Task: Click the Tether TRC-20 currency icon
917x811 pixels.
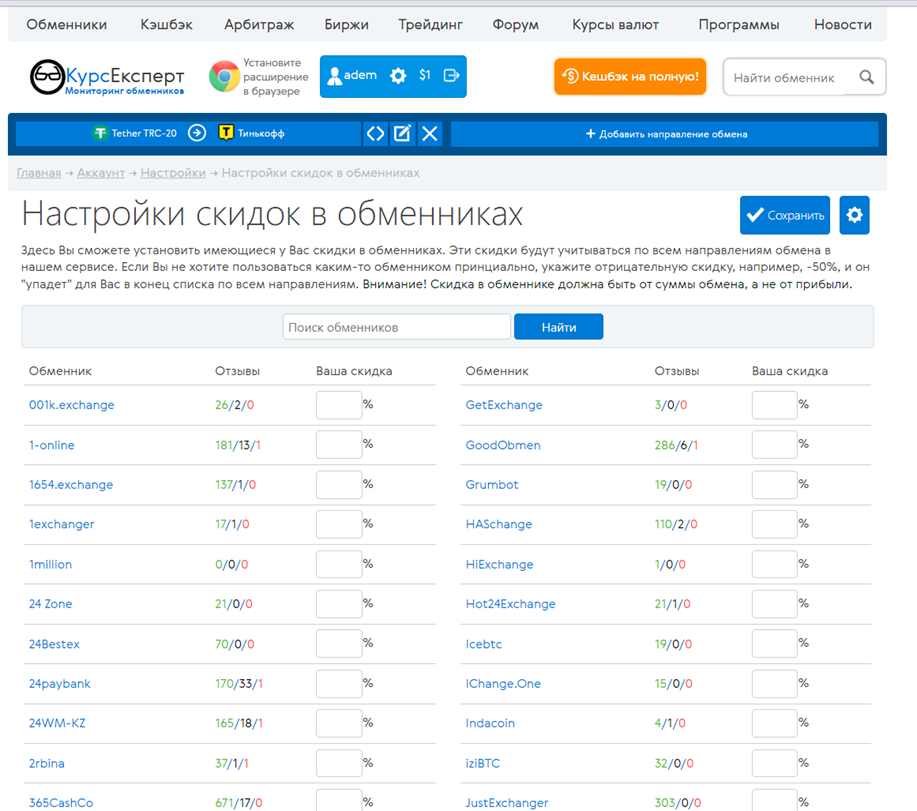Action: [100, 133]
